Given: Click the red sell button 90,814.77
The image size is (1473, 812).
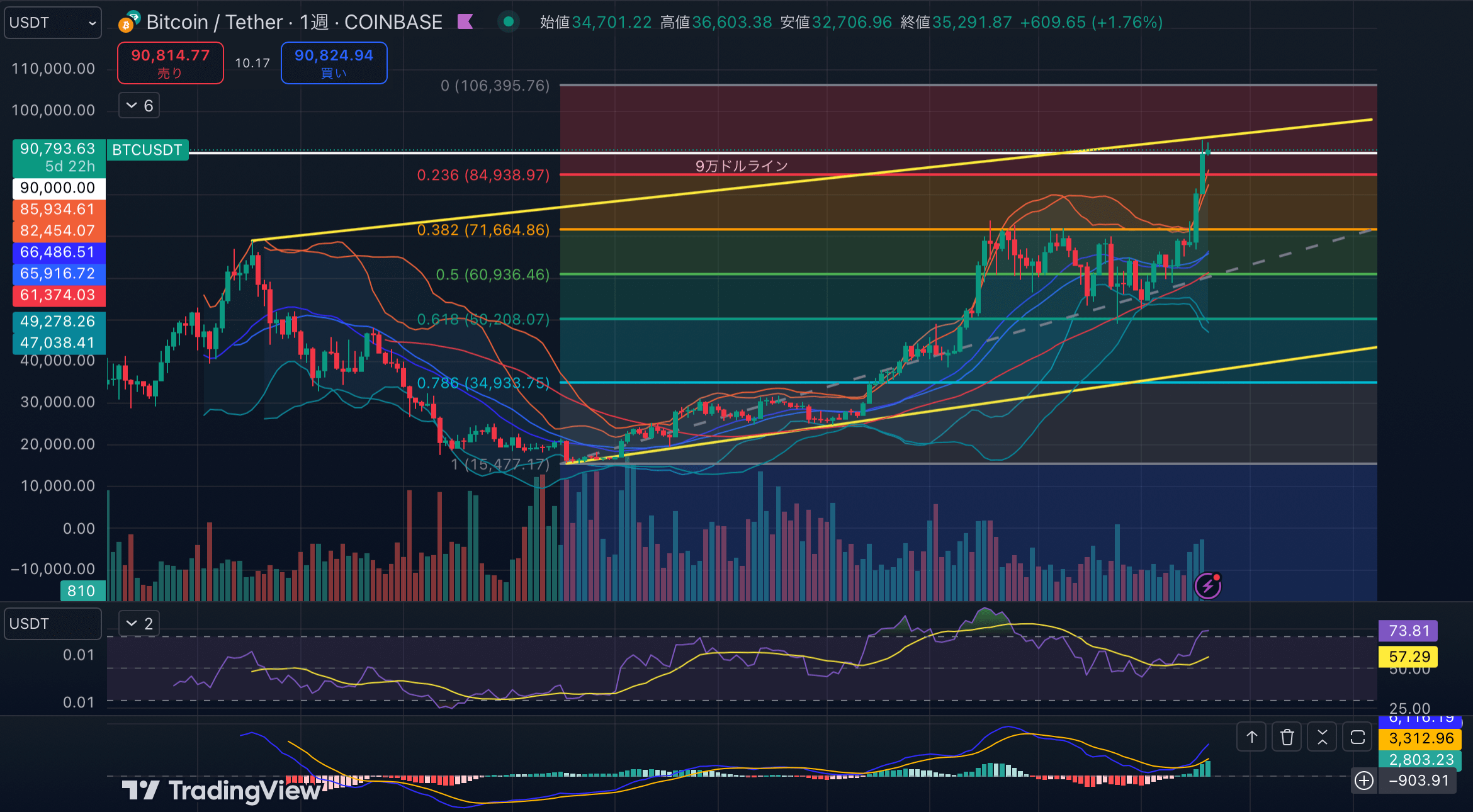Looking at the screenshot, I should [x=171, y=63].
